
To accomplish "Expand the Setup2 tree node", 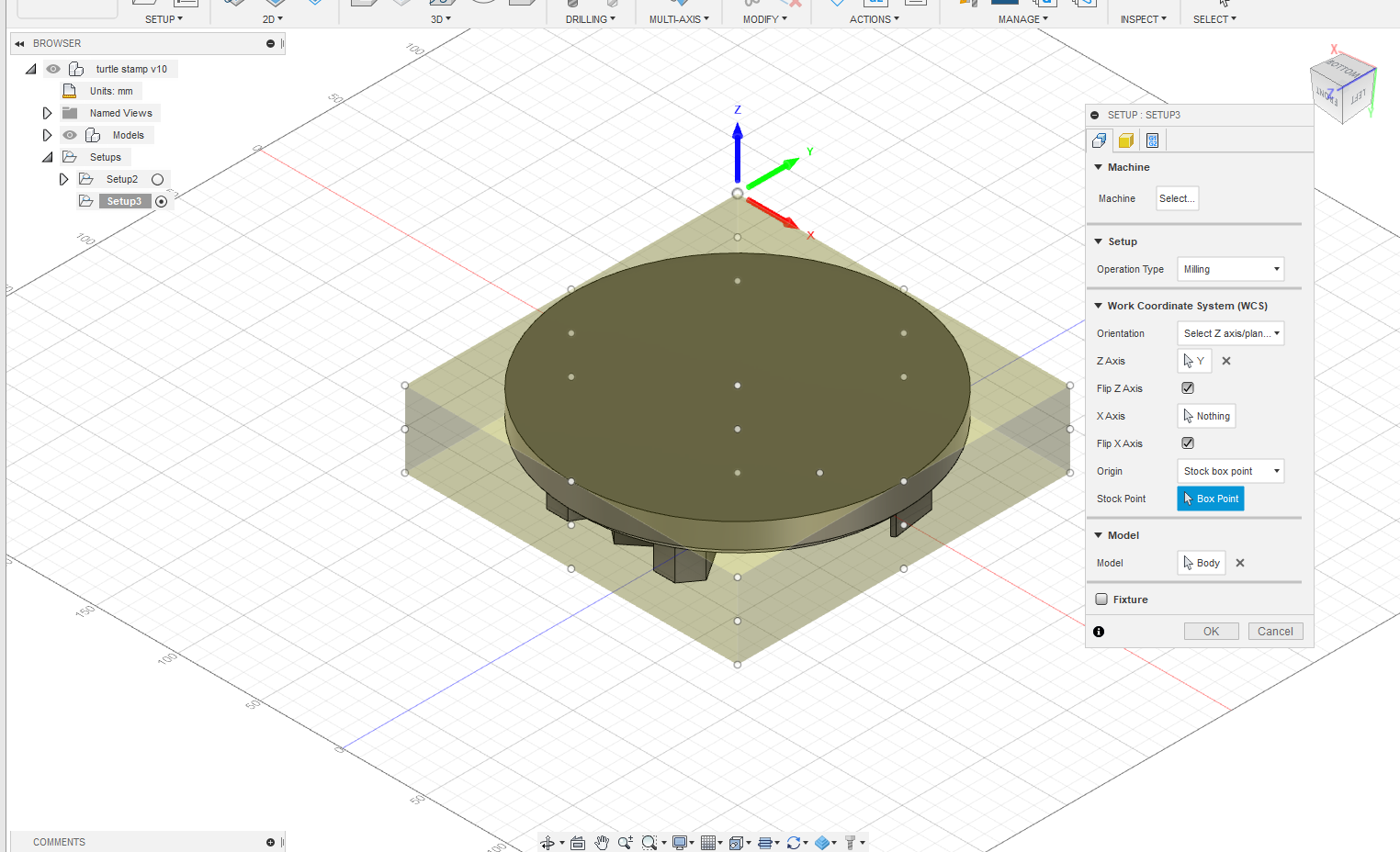I will pos(63,179).
